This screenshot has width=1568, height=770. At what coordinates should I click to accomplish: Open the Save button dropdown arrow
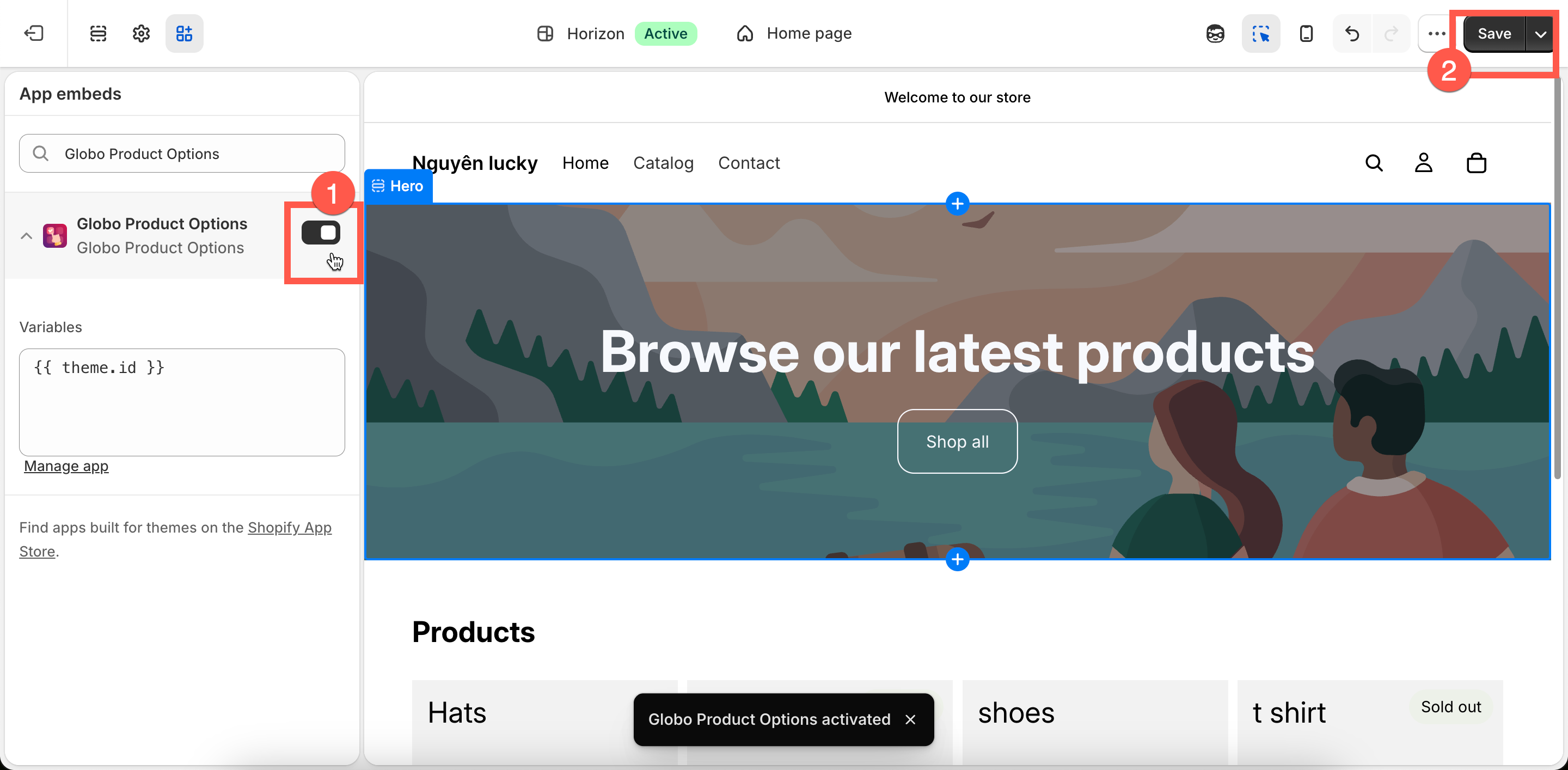[x=1540, y=33]
